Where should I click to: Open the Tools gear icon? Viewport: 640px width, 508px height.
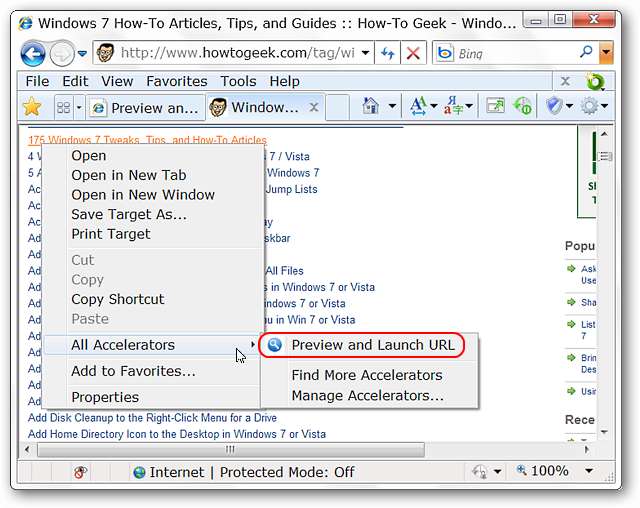point(589,106)
